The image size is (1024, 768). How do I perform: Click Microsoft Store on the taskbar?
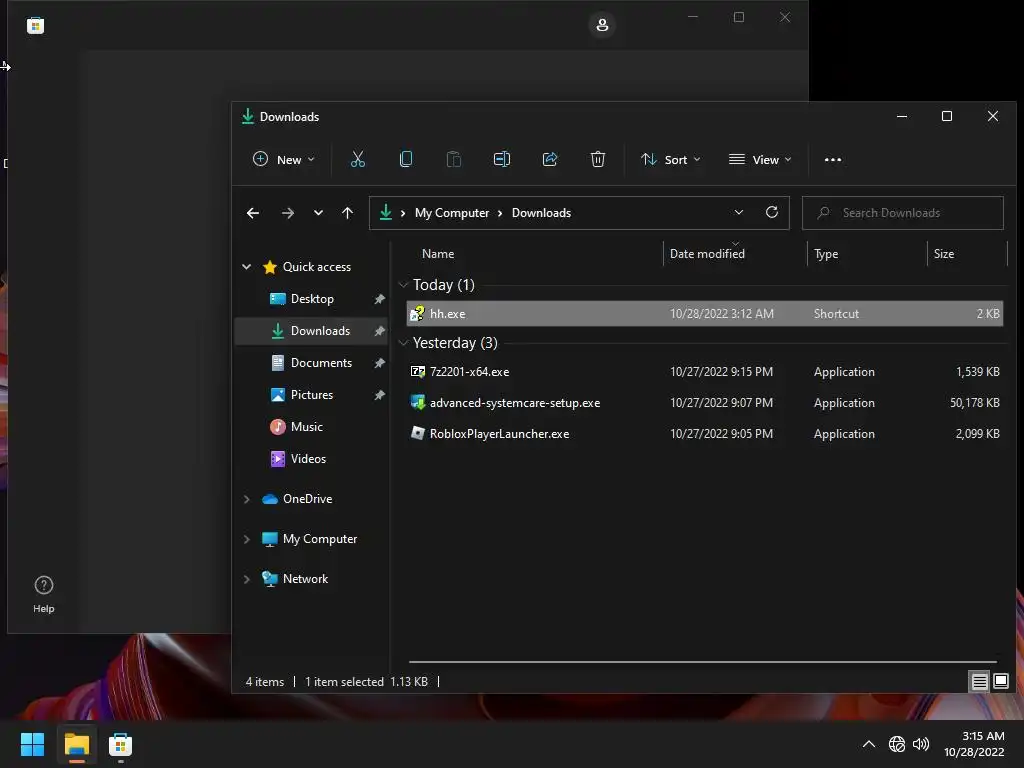120,744
